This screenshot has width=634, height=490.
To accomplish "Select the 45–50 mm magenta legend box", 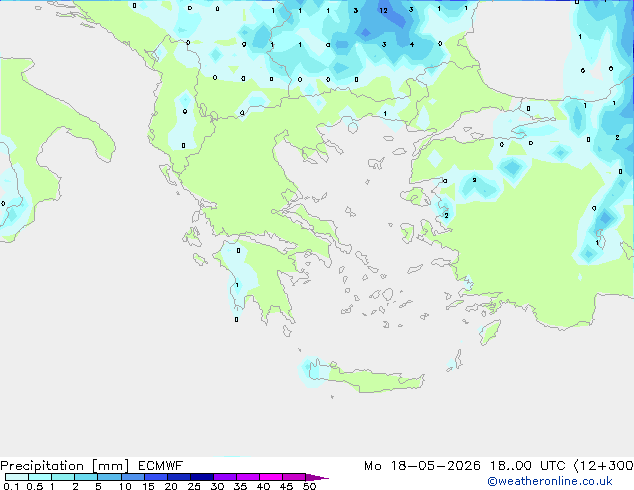I will [x=294, y=477].
